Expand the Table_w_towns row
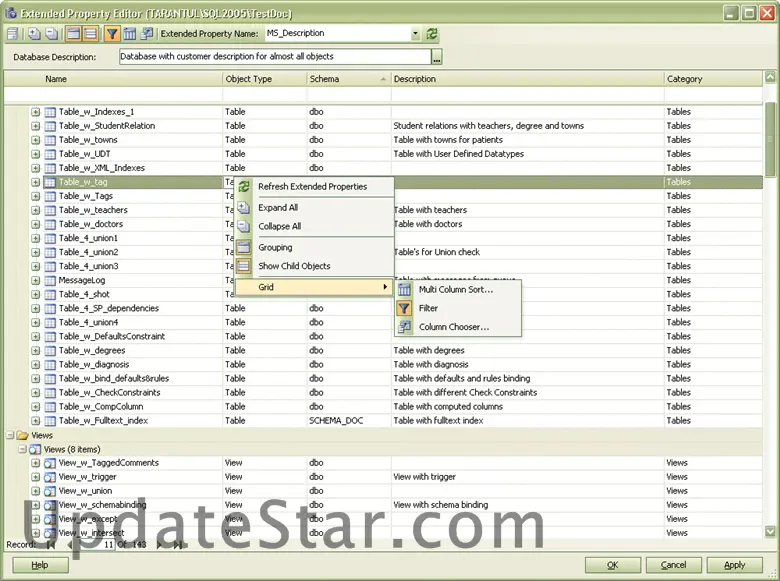Image resolution: width=780 pixels, height=581 pixels. (35, 140)
